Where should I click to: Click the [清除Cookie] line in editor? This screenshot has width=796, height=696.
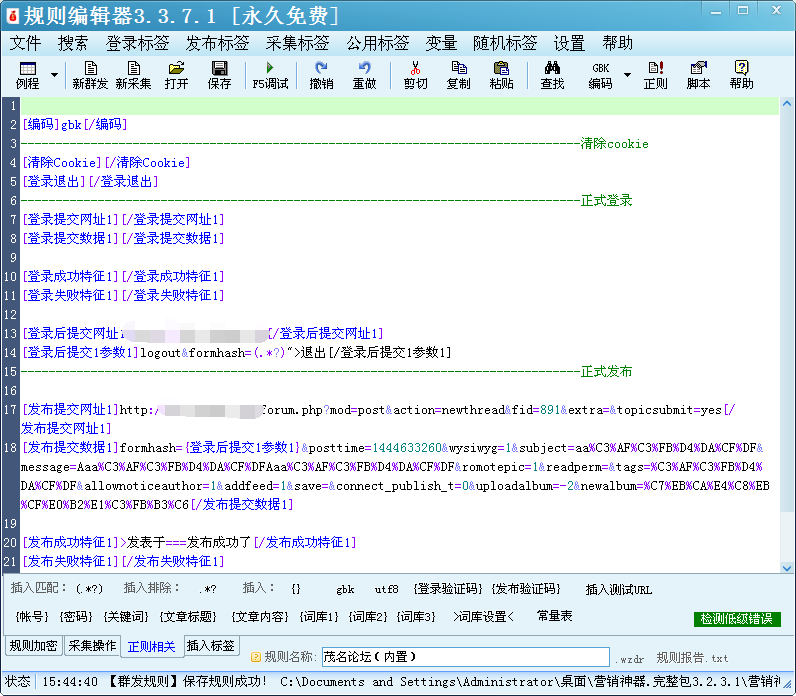106,162
